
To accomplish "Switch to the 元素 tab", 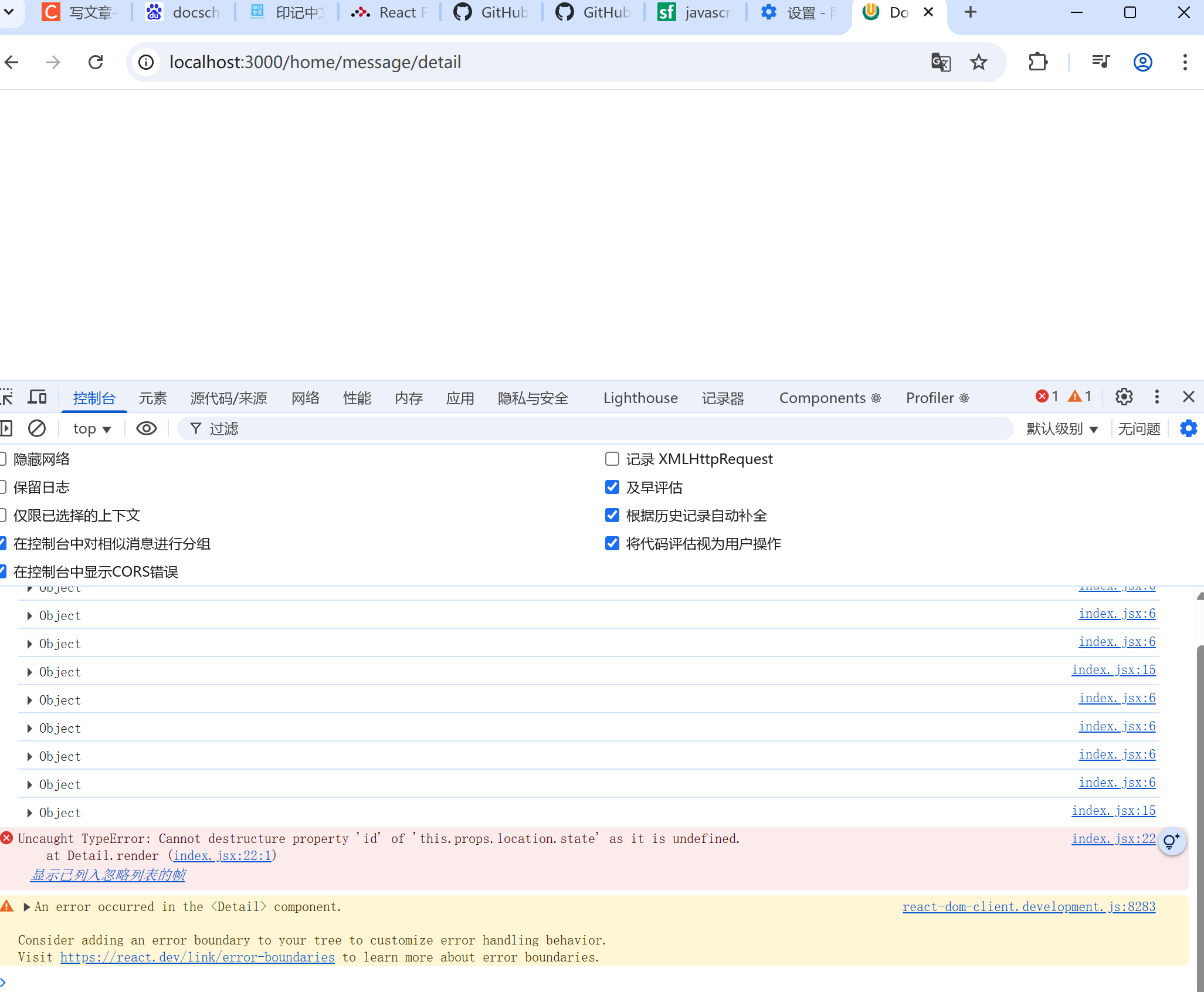I will click(152, 398).
